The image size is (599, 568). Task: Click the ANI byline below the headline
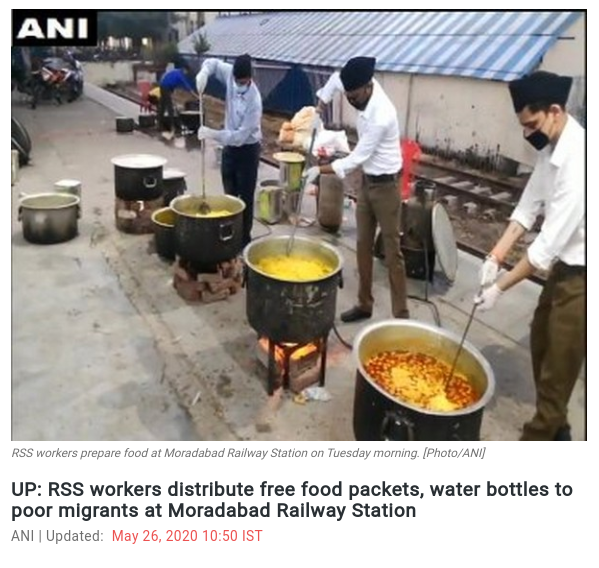[23, 536]
